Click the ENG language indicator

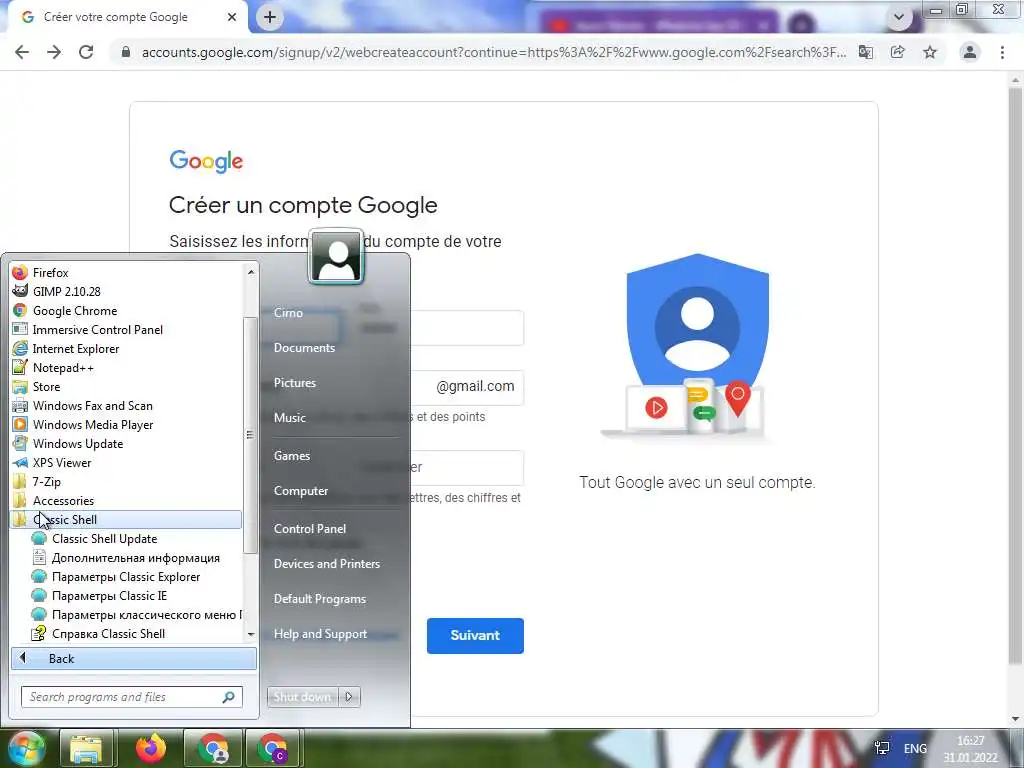tap(915, 748)
